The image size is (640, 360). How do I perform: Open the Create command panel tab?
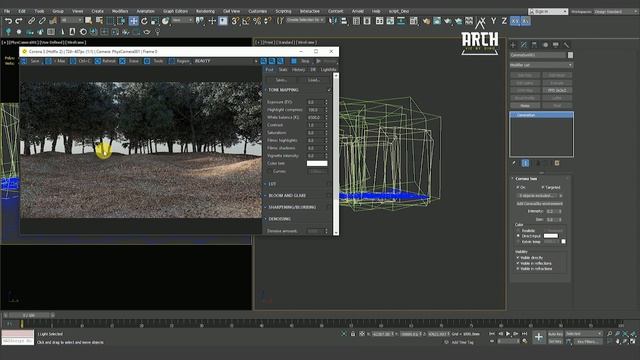pyautogui.click(x=513, y=45)
